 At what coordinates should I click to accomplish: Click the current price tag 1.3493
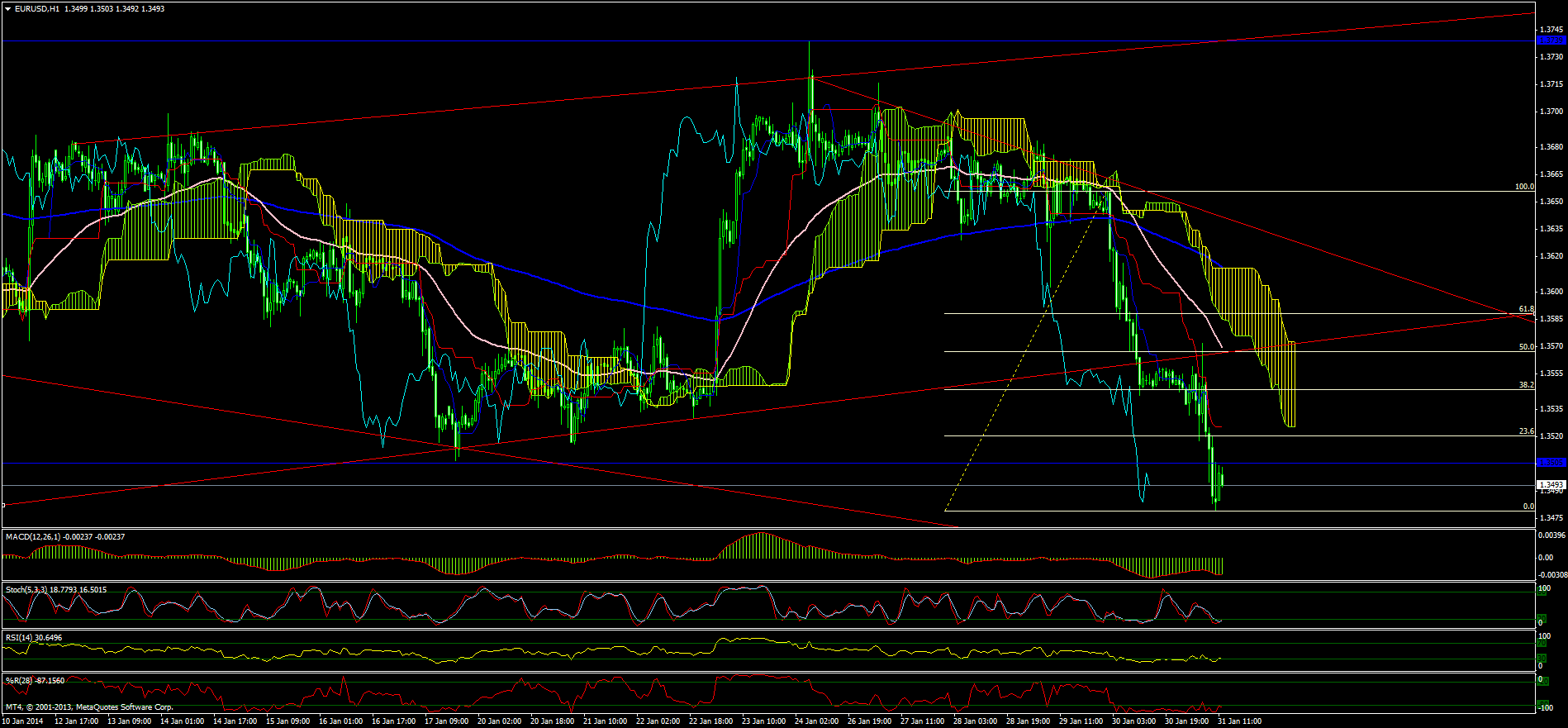[1551, 485]
